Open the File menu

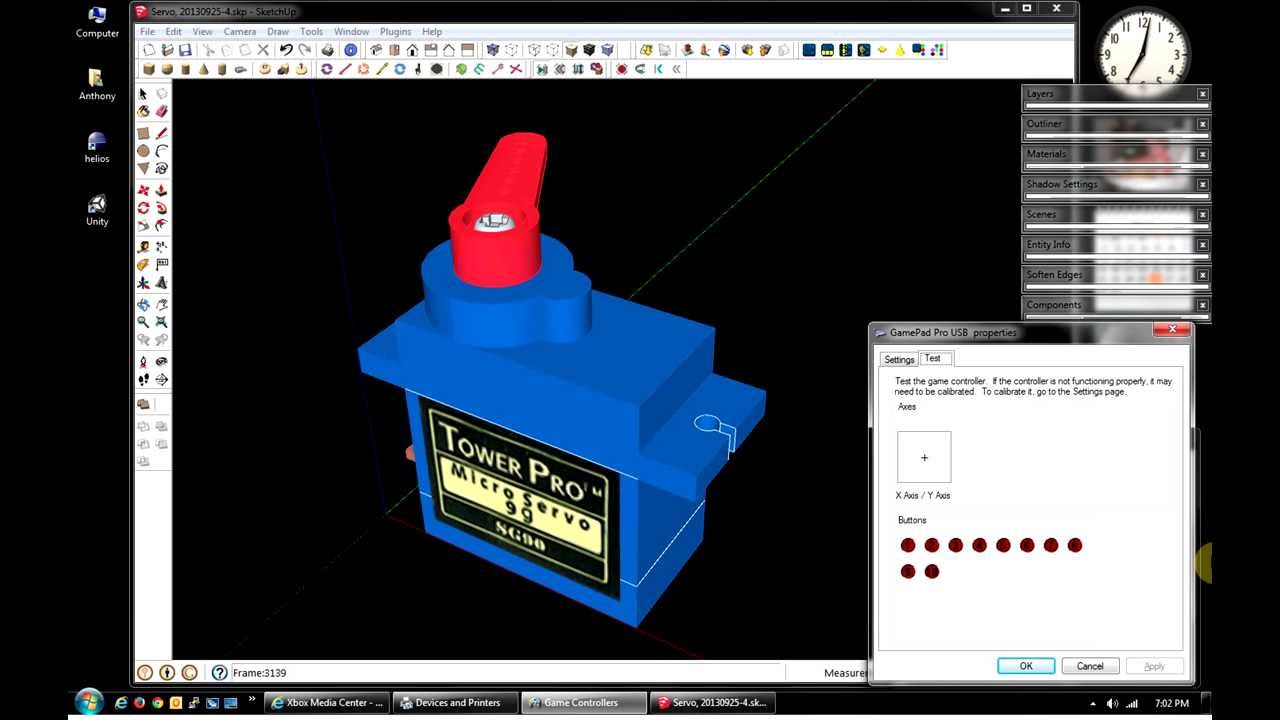[x=147, y=31]
